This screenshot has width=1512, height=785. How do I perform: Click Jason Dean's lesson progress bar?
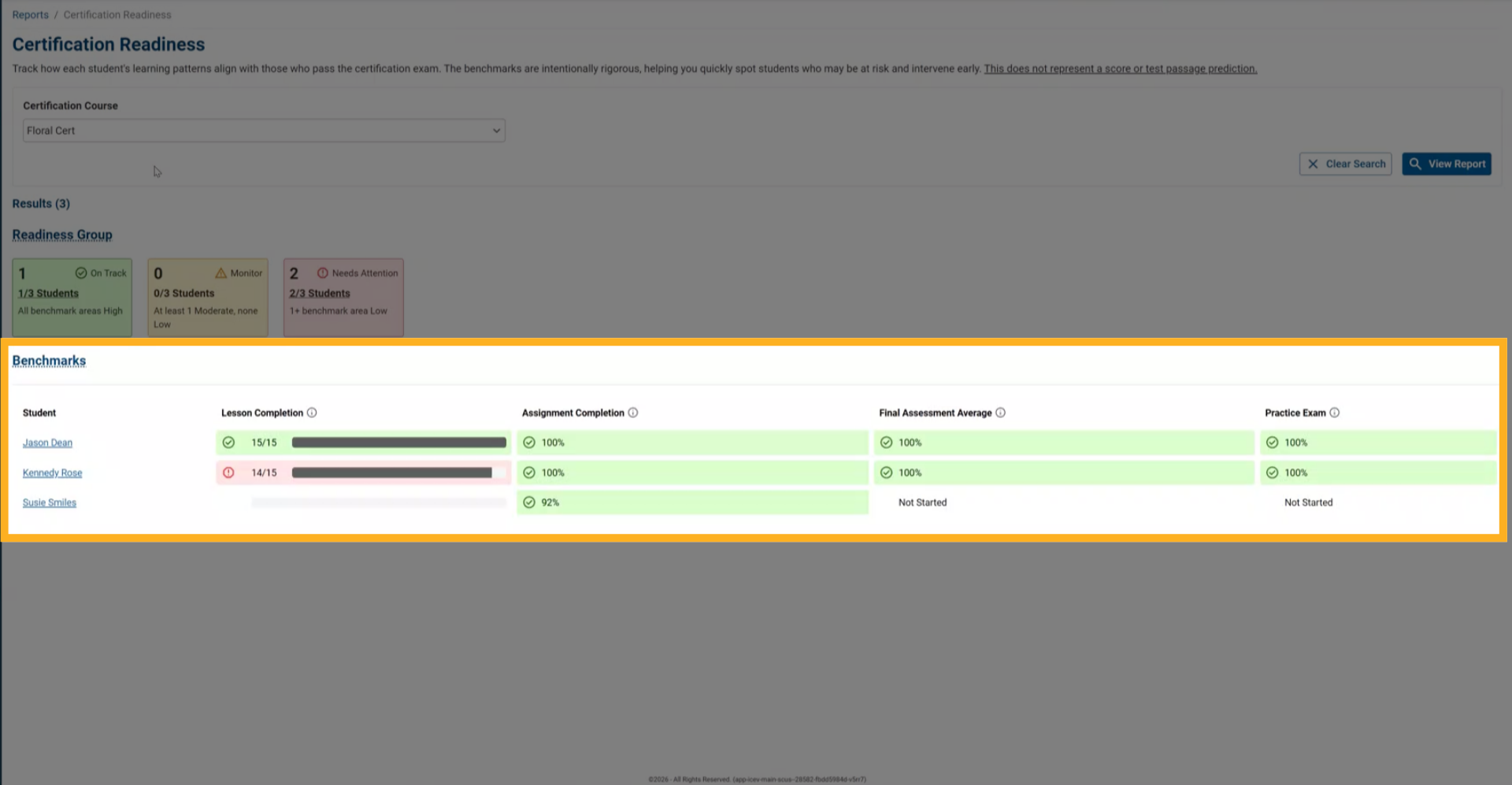[399, 442]
